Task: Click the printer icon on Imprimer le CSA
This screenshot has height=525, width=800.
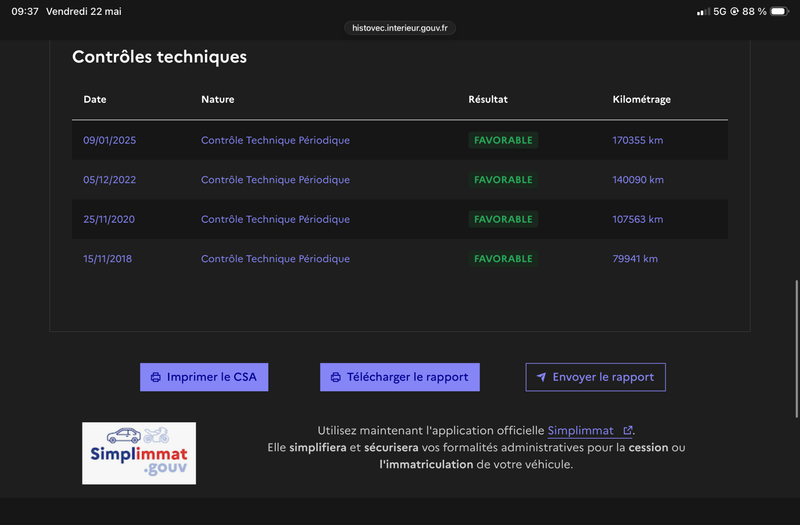Action: [x=156, y=378]
